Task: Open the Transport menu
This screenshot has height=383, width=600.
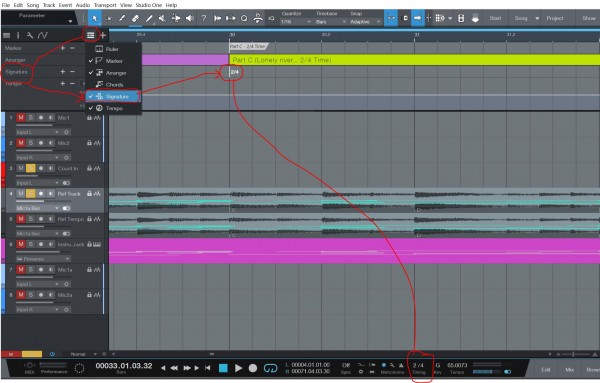Action: point(105,5)
